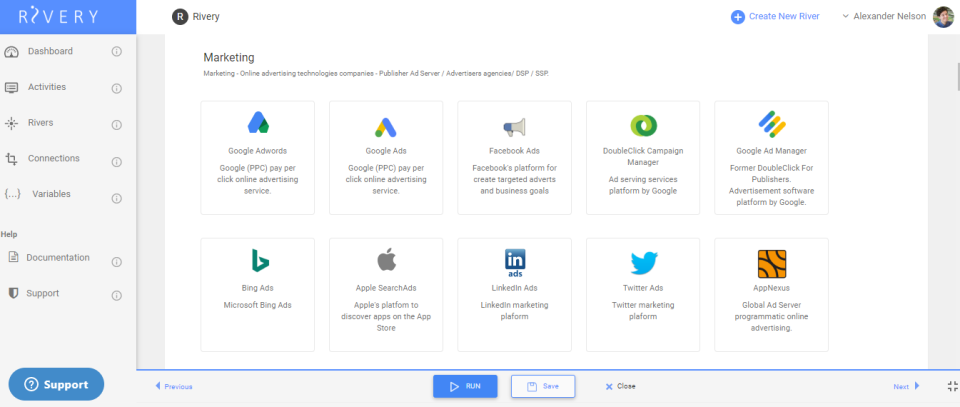Image resolution: width=960 pixels, height=407 pixels.
Task: Select the Google Adwords logo
Action: [258, 123]
